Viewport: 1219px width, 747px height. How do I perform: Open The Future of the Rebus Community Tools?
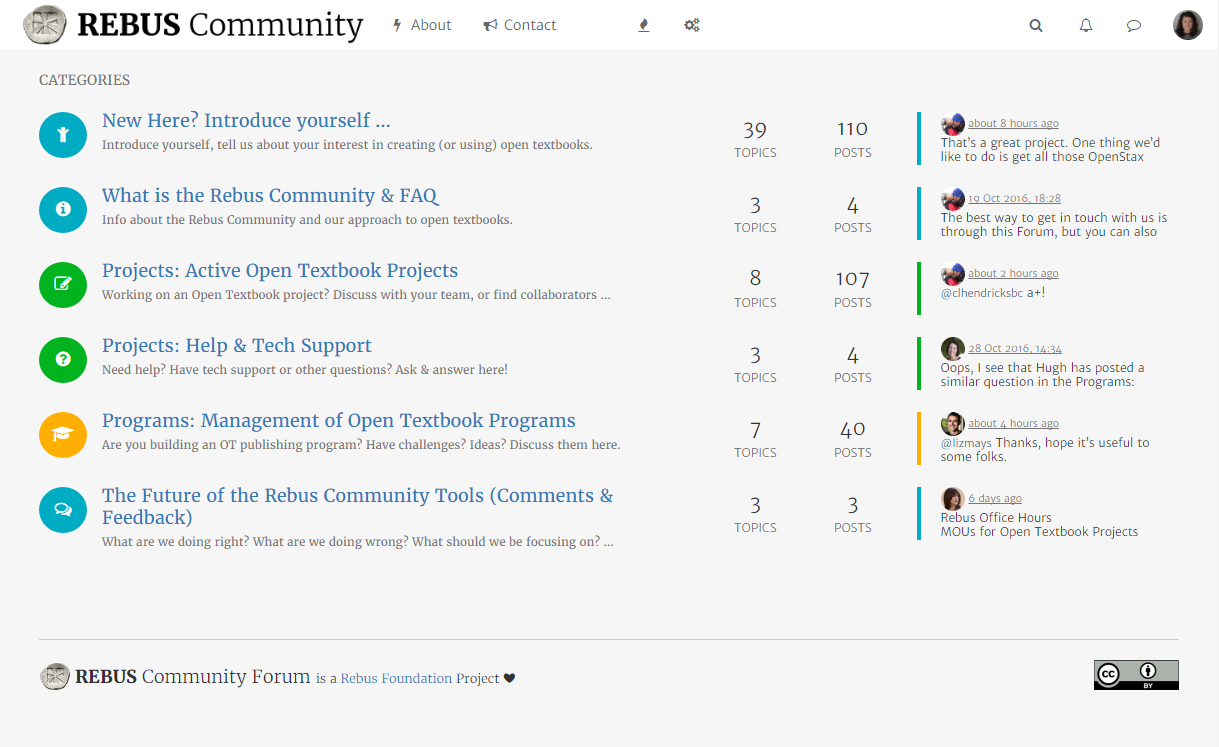[358, 507]
